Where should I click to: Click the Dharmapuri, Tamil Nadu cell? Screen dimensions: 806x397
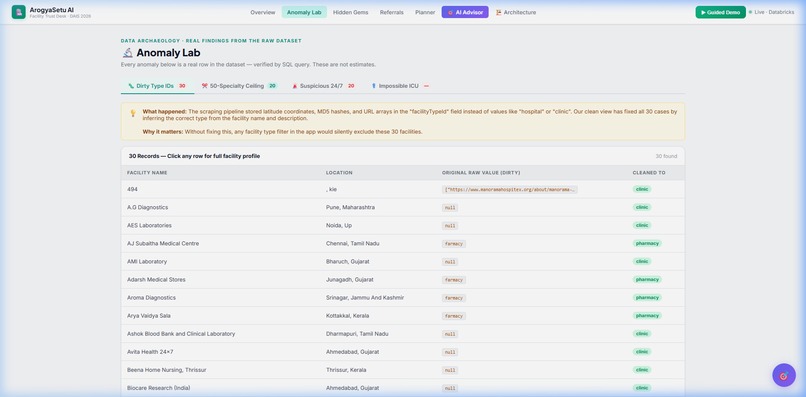[357, 334]
